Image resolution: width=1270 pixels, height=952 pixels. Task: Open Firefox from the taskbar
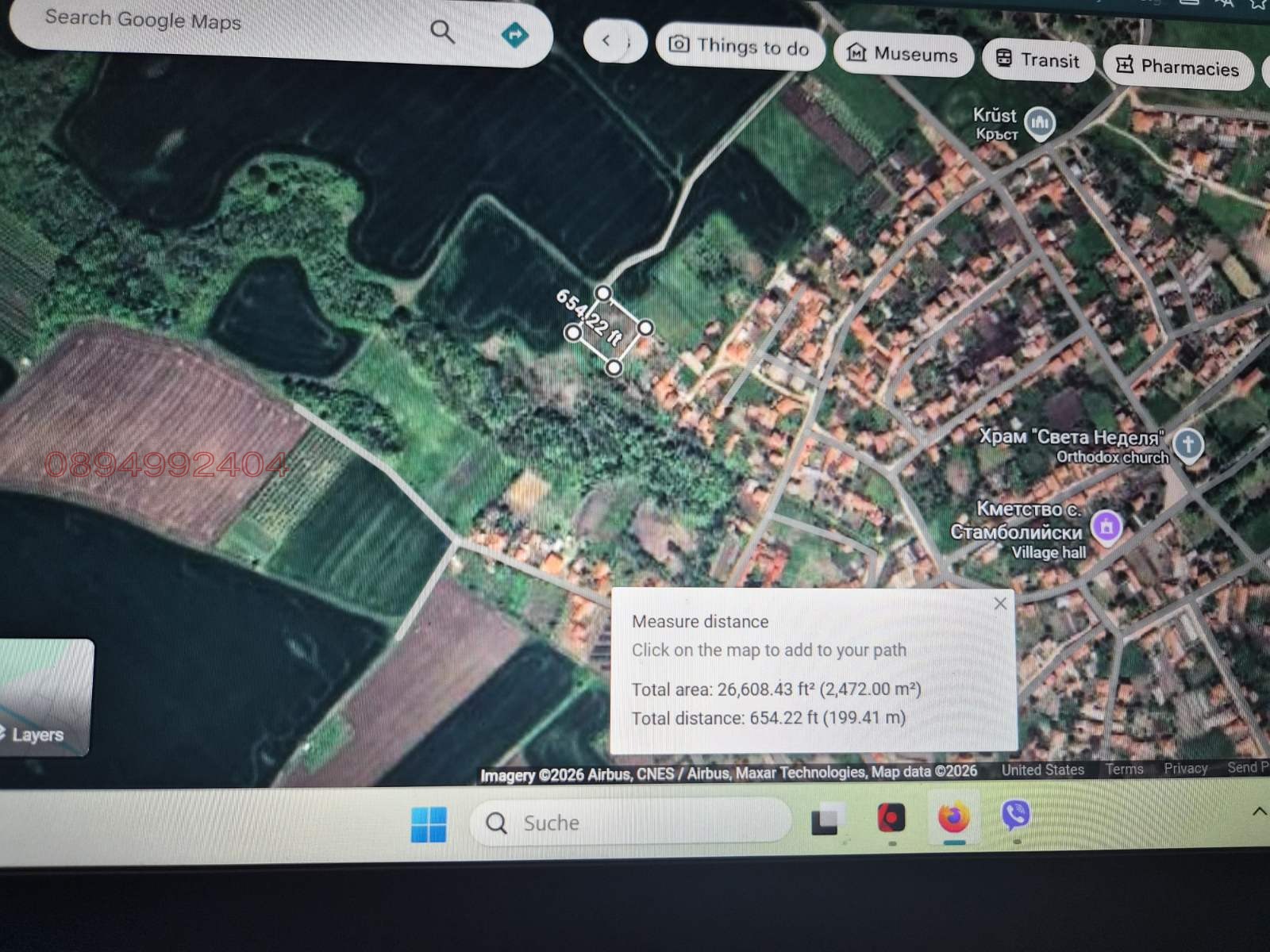(x=953, y=818)
